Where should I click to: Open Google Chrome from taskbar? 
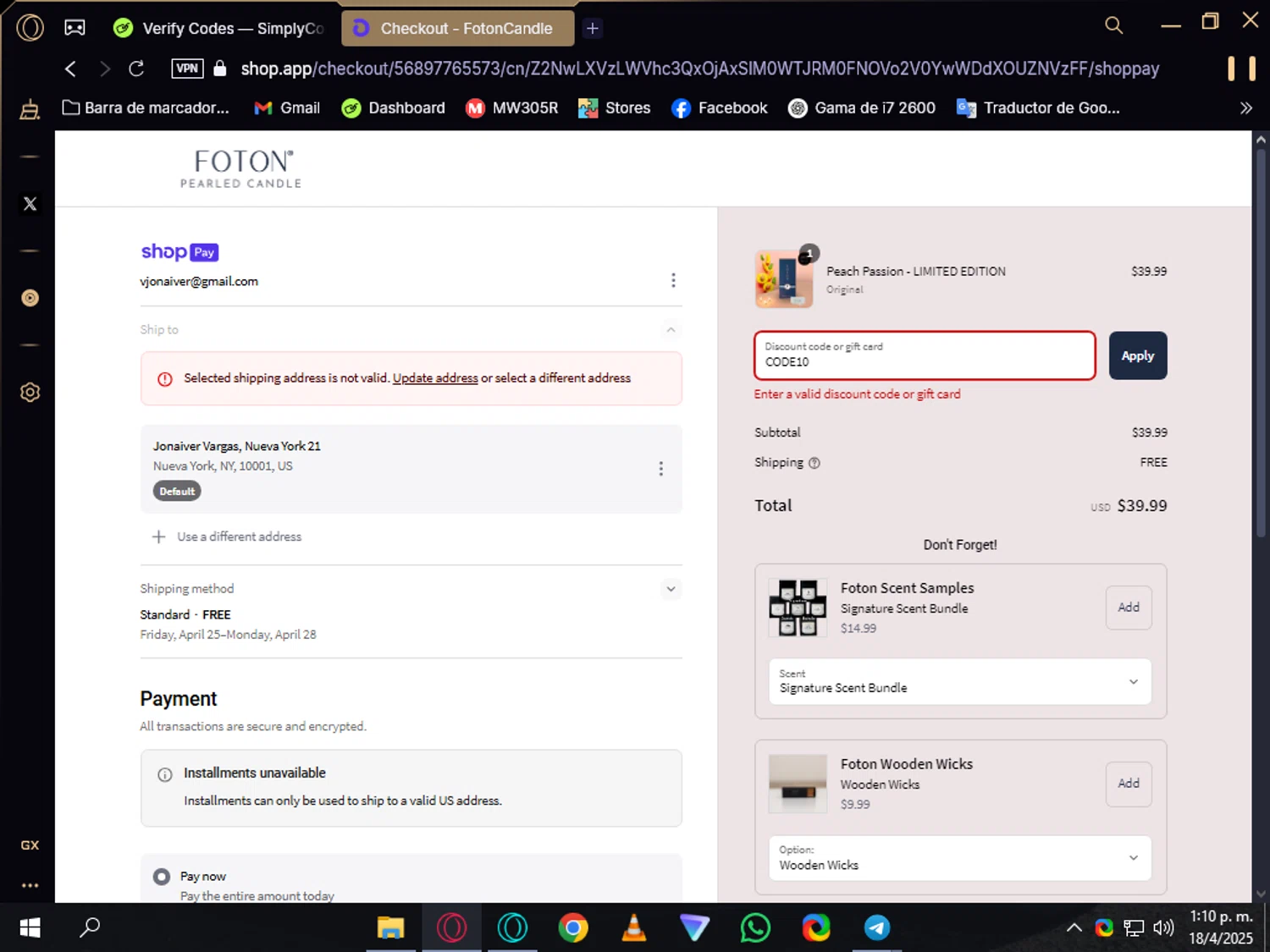(573, 928)
